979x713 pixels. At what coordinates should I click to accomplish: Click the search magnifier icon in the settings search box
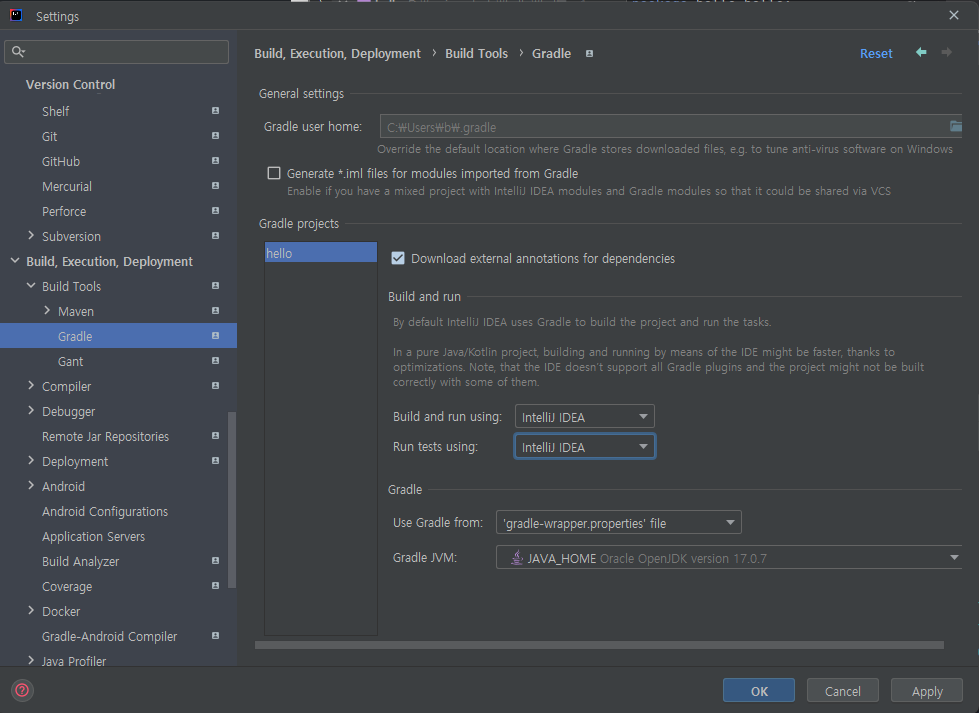pyautogui.click(x=18, y=52)
